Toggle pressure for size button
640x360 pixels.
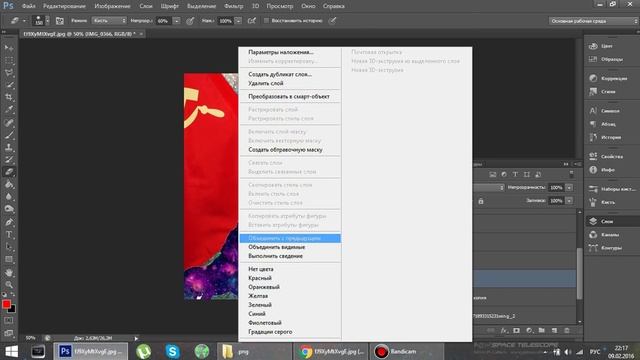pyautogui.click(x=333, y=20)
